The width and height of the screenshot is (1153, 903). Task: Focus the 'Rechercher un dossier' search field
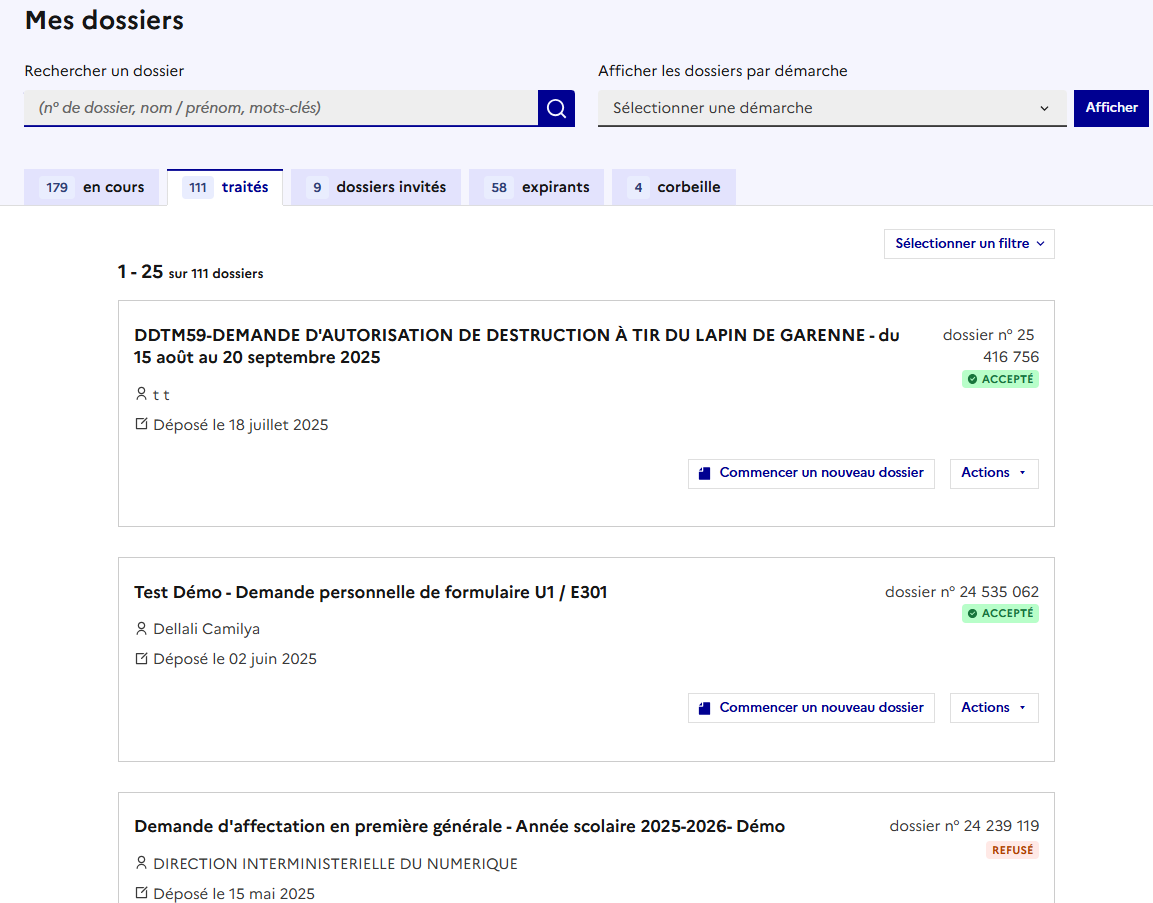click(280, 108)
